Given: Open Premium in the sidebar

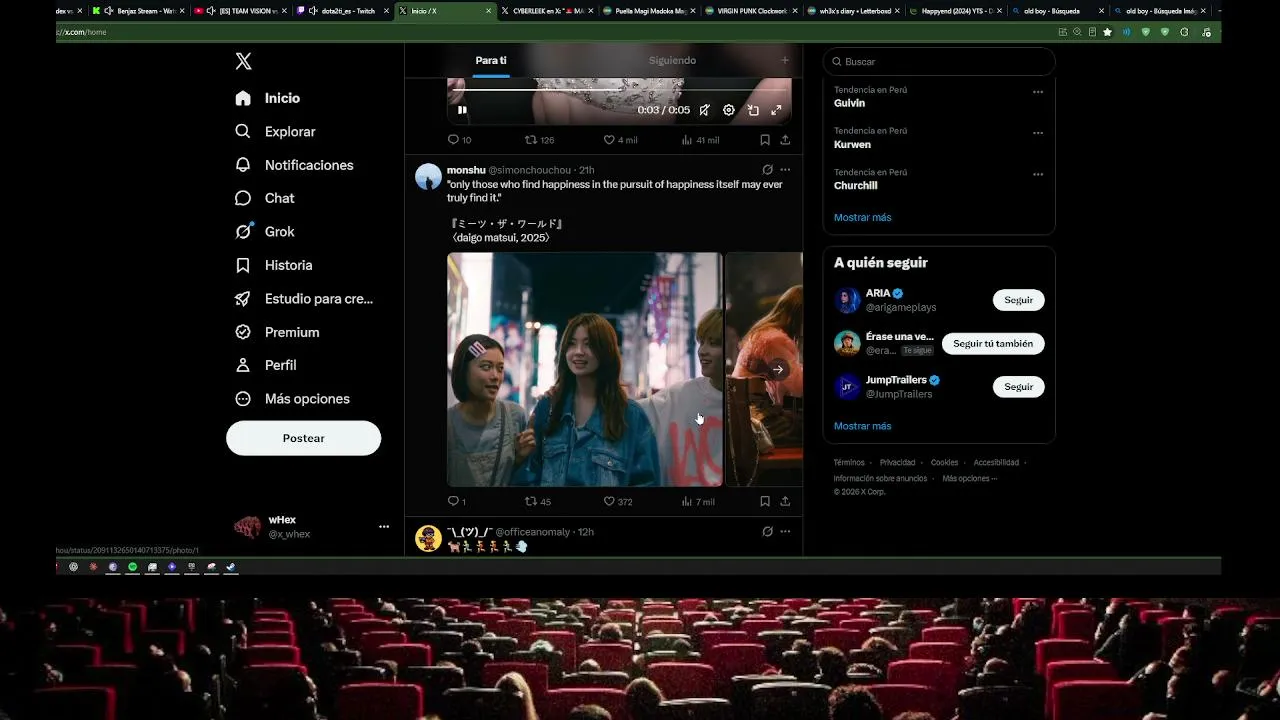Looking at the screenshot, I should (277, 332).
